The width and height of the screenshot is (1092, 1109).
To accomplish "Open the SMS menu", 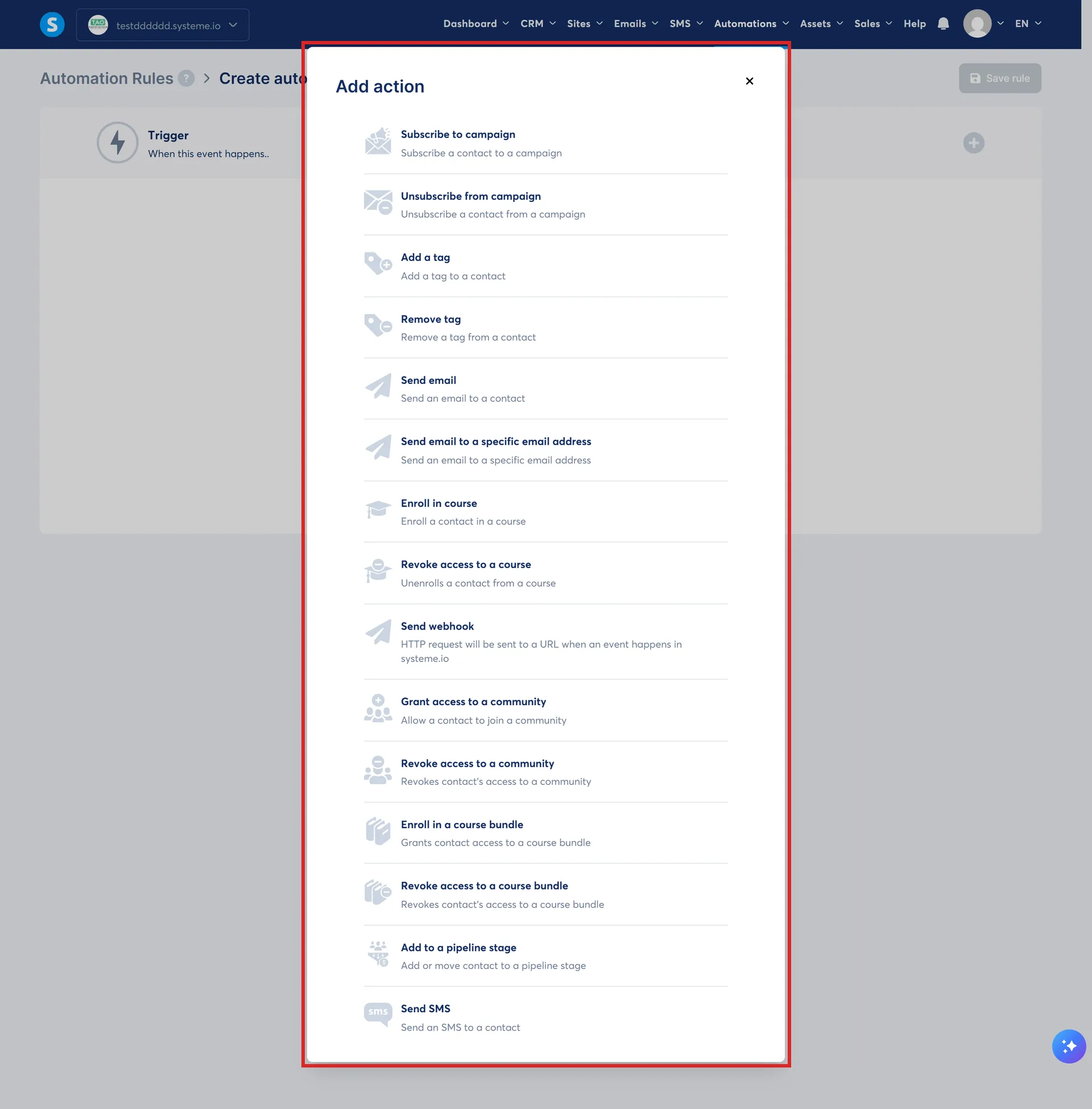I will click(686, 23).
